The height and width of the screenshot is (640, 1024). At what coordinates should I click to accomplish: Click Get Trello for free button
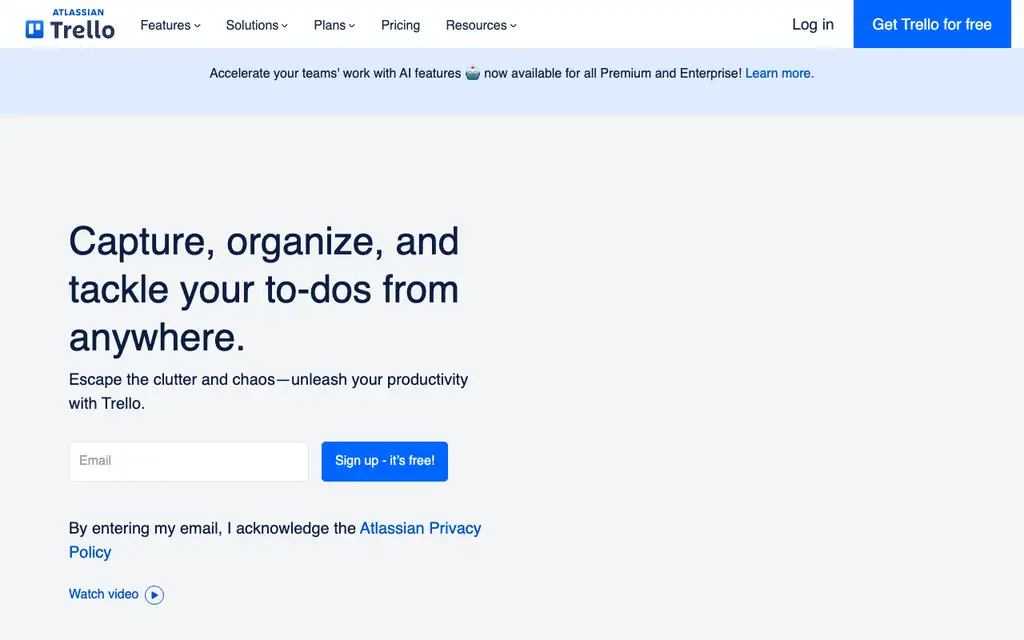click(x=932, y=24)
